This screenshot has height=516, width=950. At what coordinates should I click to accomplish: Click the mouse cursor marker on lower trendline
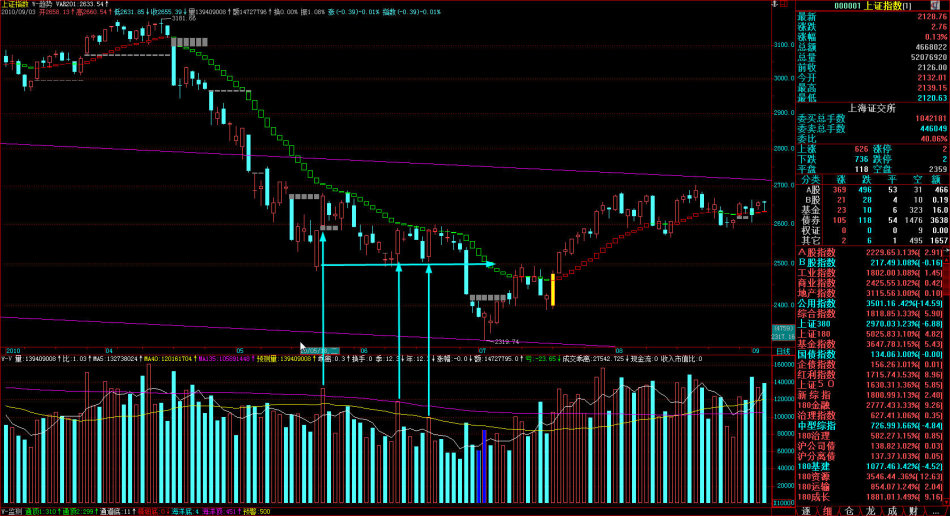(x=304, y=346)
